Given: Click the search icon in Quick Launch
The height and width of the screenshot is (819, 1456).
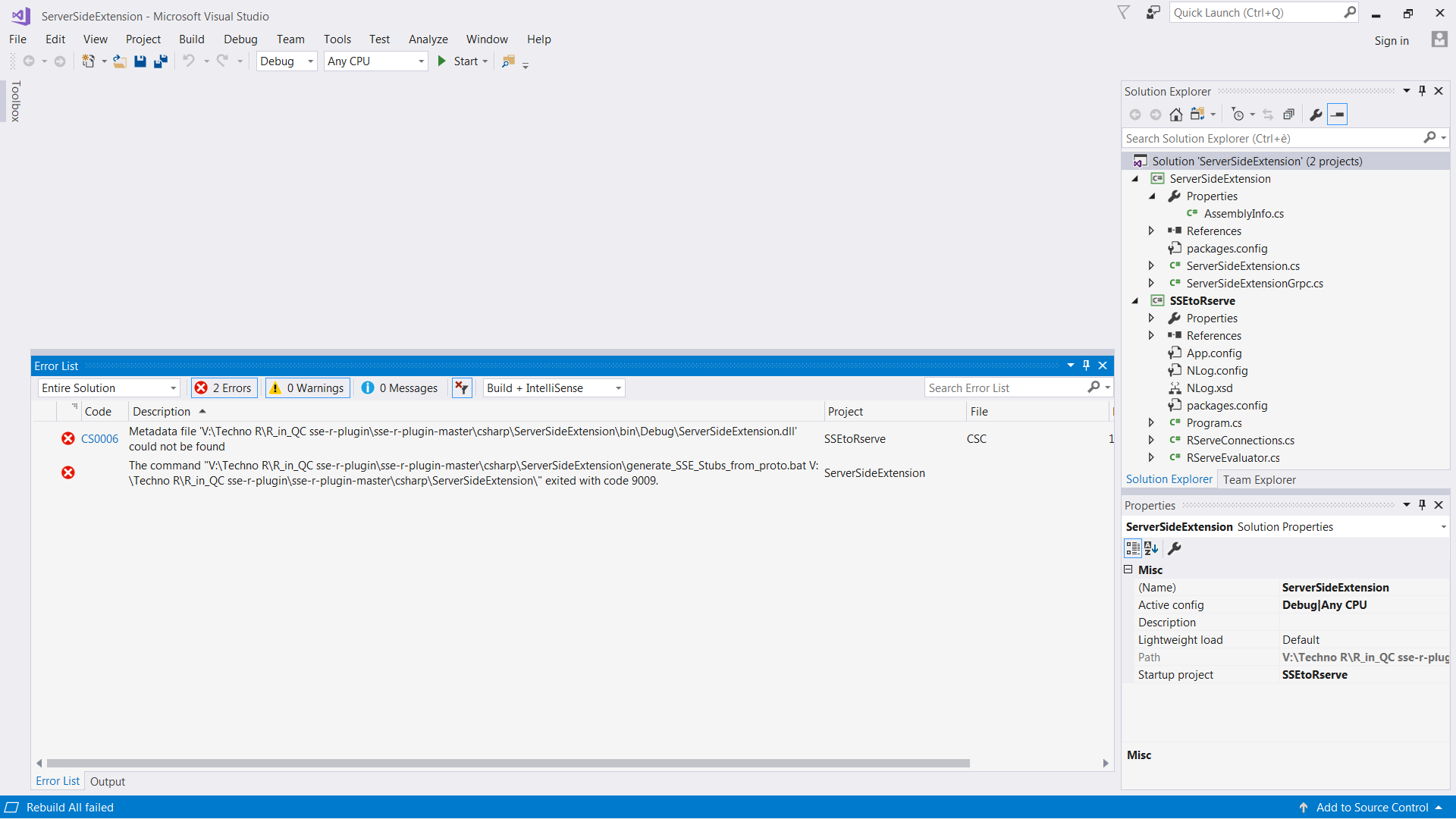Looking at the screenshot, I should pyautogui.click(x=1350, y=12).
